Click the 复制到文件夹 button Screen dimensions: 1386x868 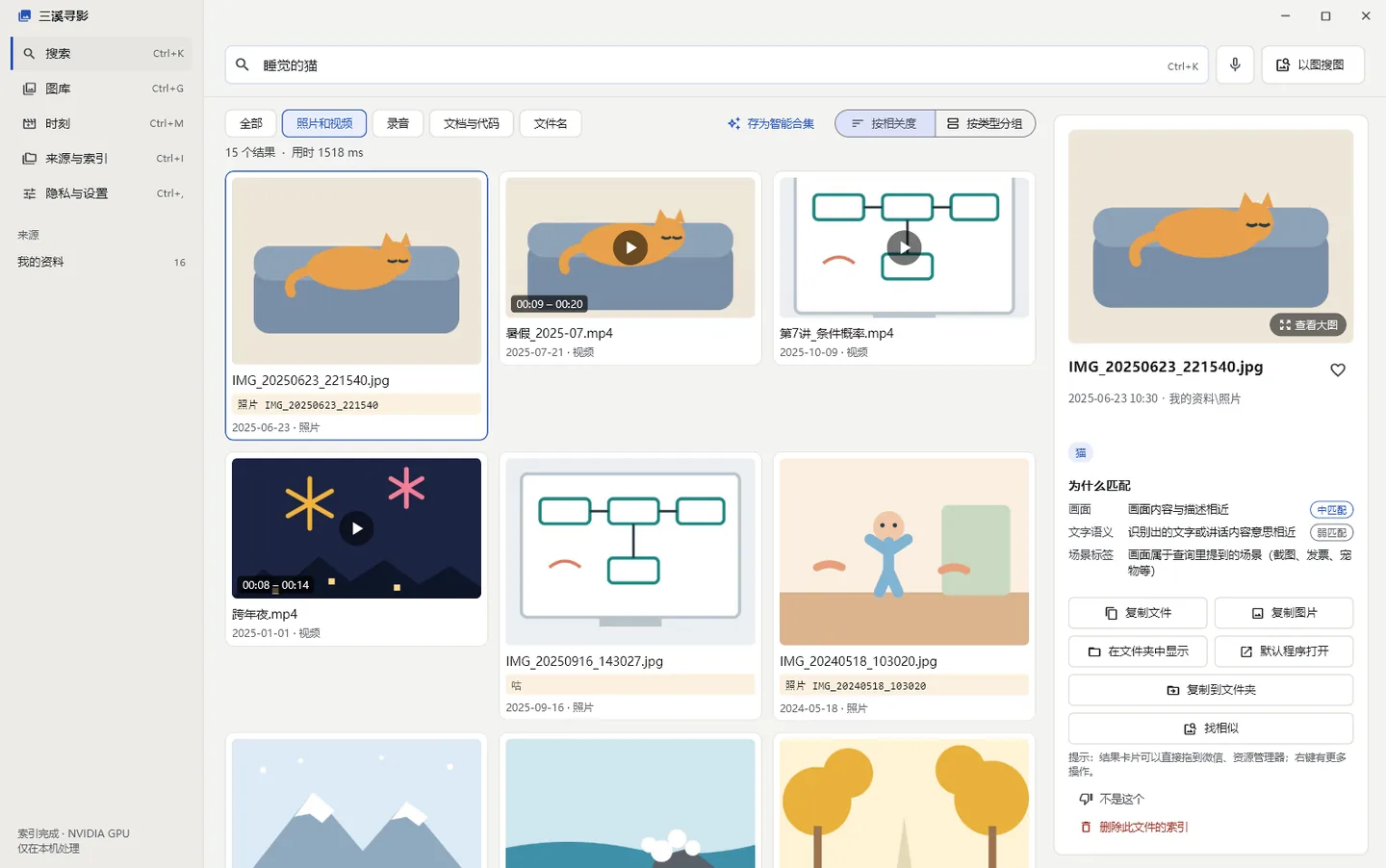point(1211,690)
